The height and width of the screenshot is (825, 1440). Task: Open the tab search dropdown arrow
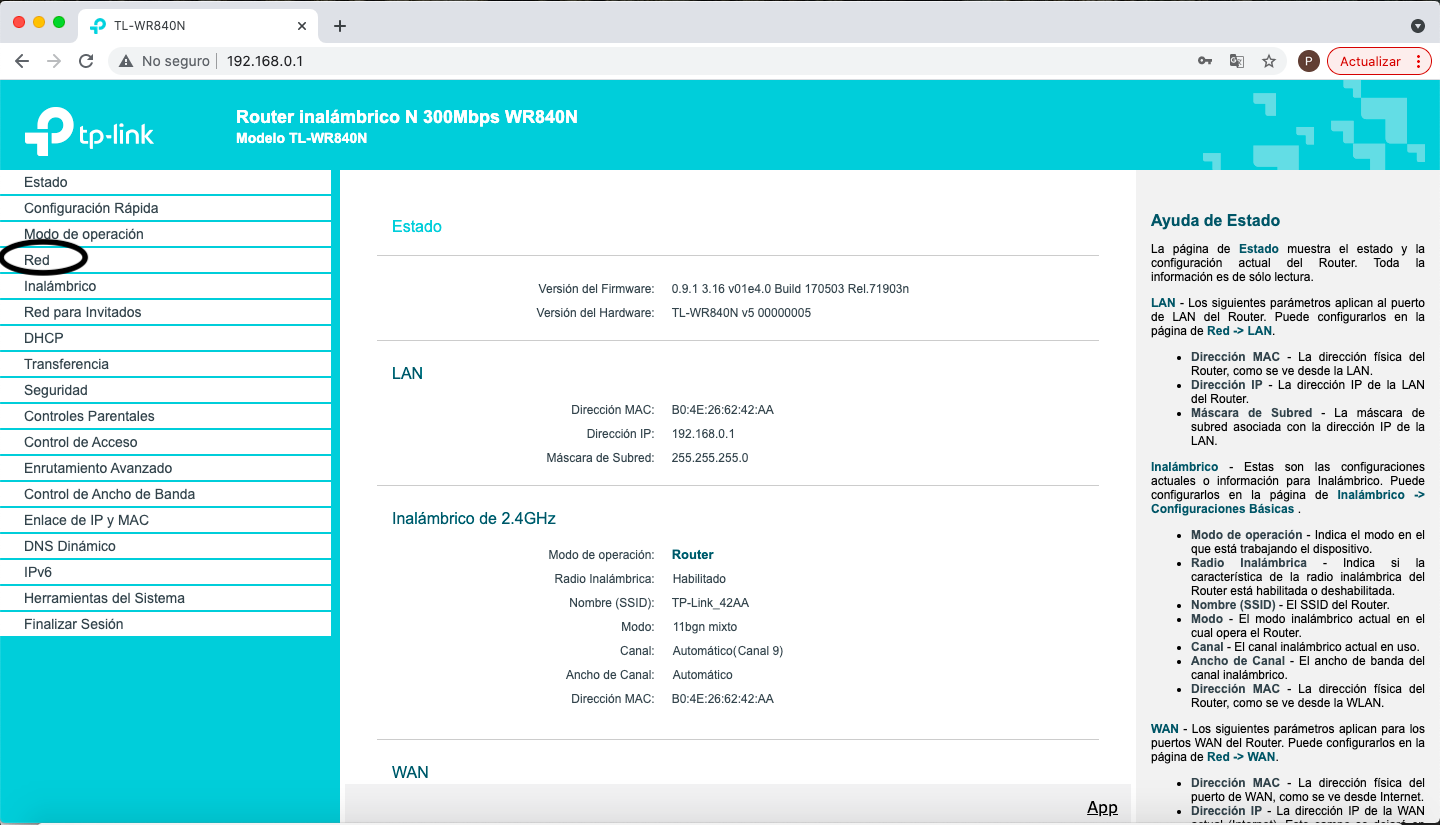coord(1417,26)
